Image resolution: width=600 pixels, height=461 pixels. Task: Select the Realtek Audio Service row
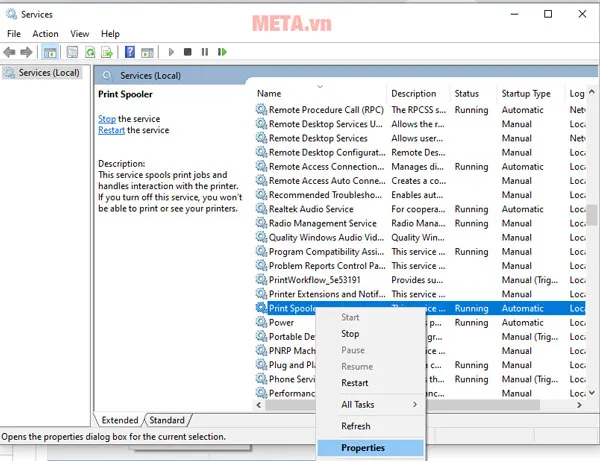[310, 209]
